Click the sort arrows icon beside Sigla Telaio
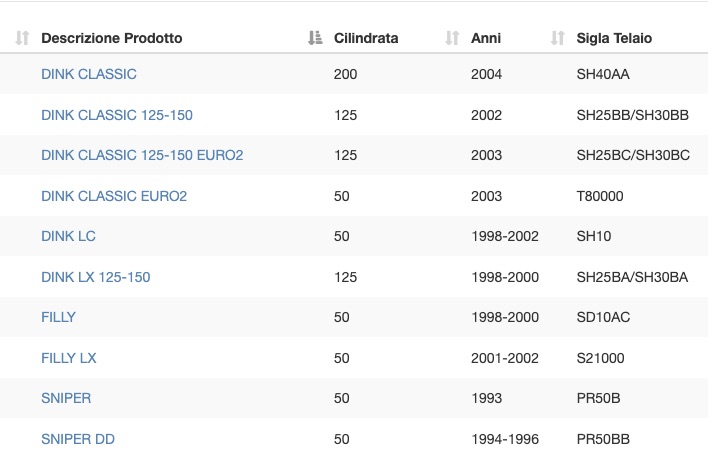Viewport: 708px width, 465px height. coord(558,38)
